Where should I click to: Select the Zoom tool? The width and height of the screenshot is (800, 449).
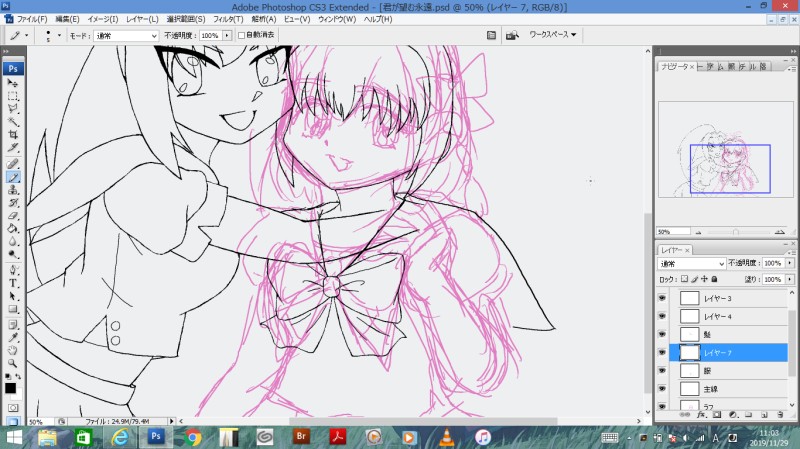click(x=13, y=363)
